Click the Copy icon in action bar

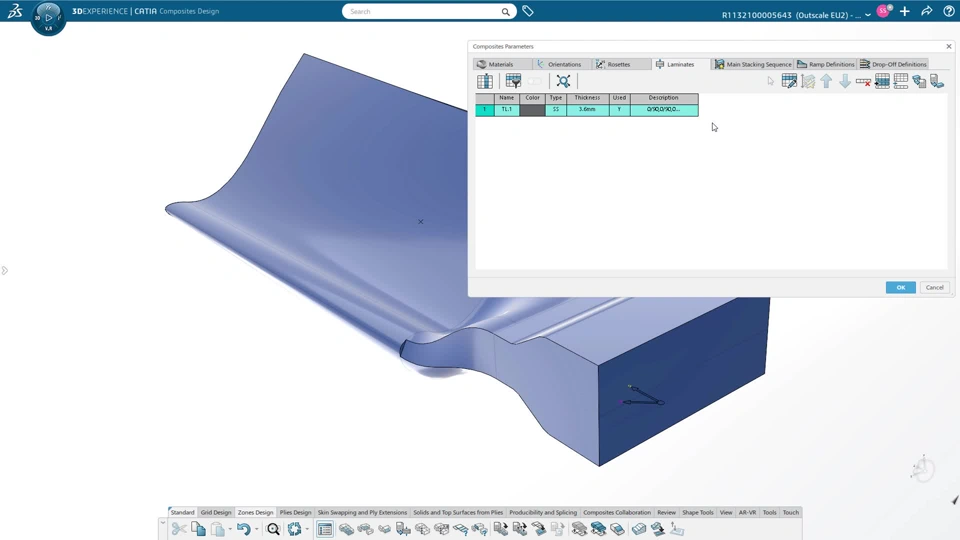pyautogui.click(x=198, y=529)
